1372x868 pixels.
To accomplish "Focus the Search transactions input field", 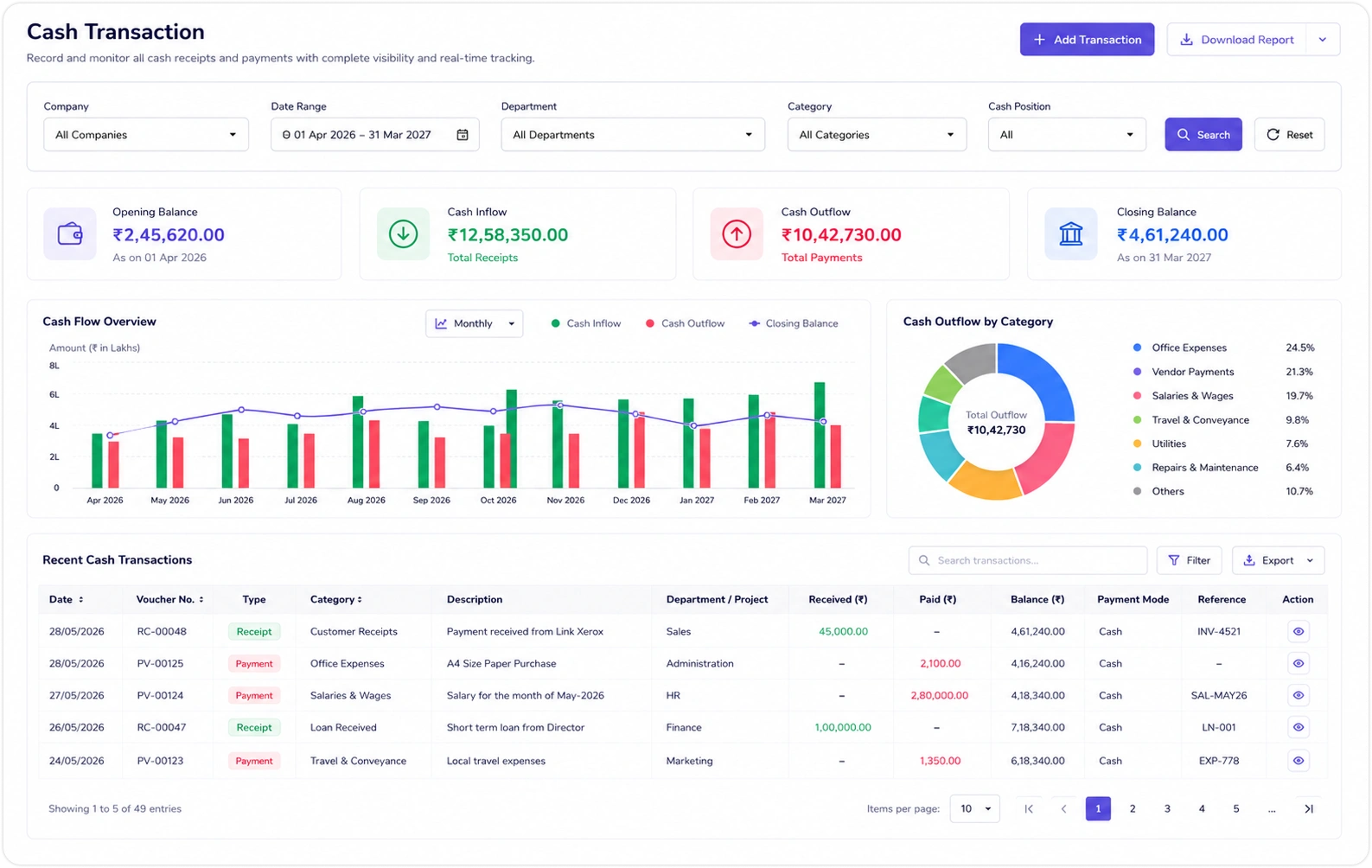I will (x=1028, y=560).
